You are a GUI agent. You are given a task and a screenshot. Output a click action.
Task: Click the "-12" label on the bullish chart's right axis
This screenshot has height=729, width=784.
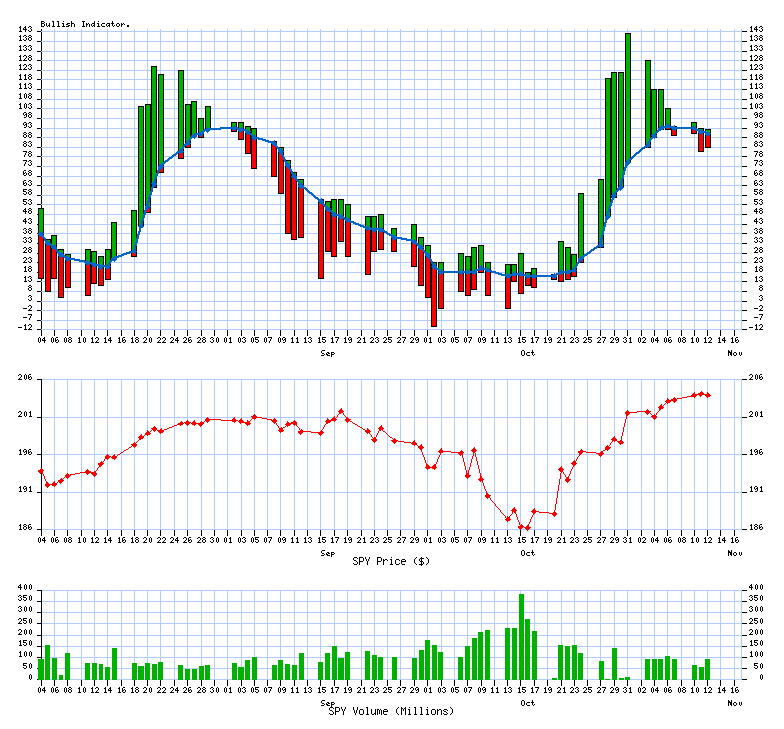pyautogui.click(x=755, y=328)
